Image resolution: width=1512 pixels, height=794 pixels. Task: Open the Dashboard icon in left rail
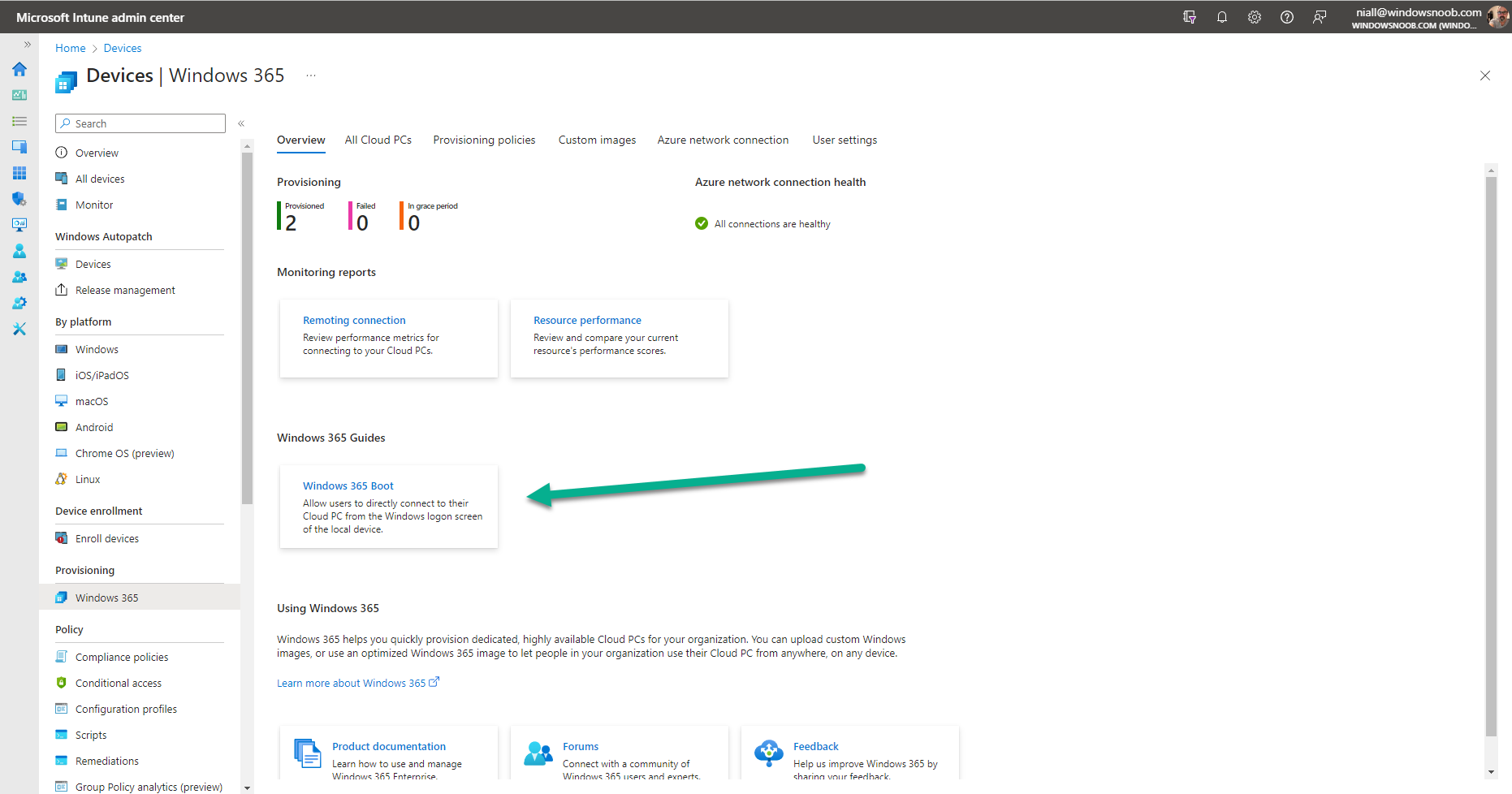[19, 95]
